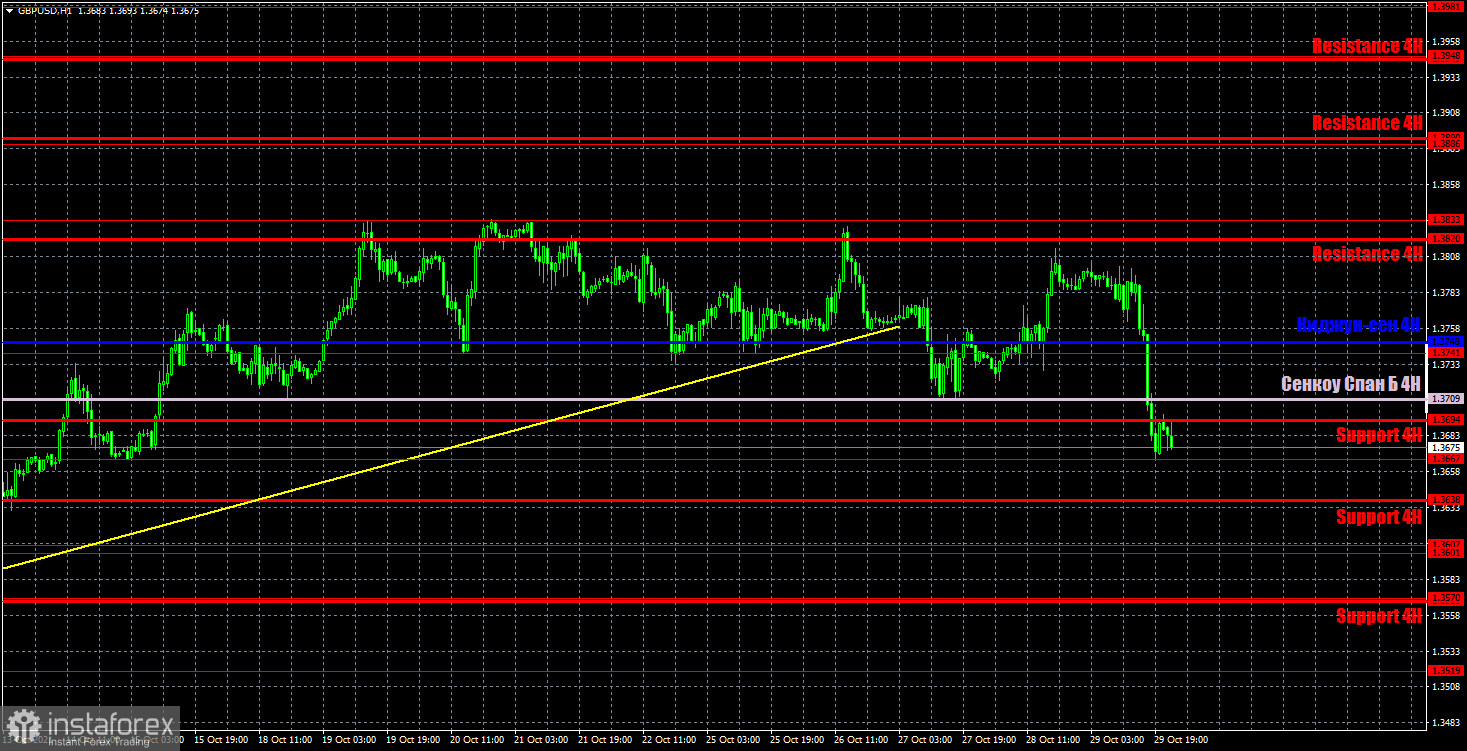The width and height of the screenshot is (1467, 751).
Task: Click the 1.3733 price axis value
Action: tap(1447, 365)
